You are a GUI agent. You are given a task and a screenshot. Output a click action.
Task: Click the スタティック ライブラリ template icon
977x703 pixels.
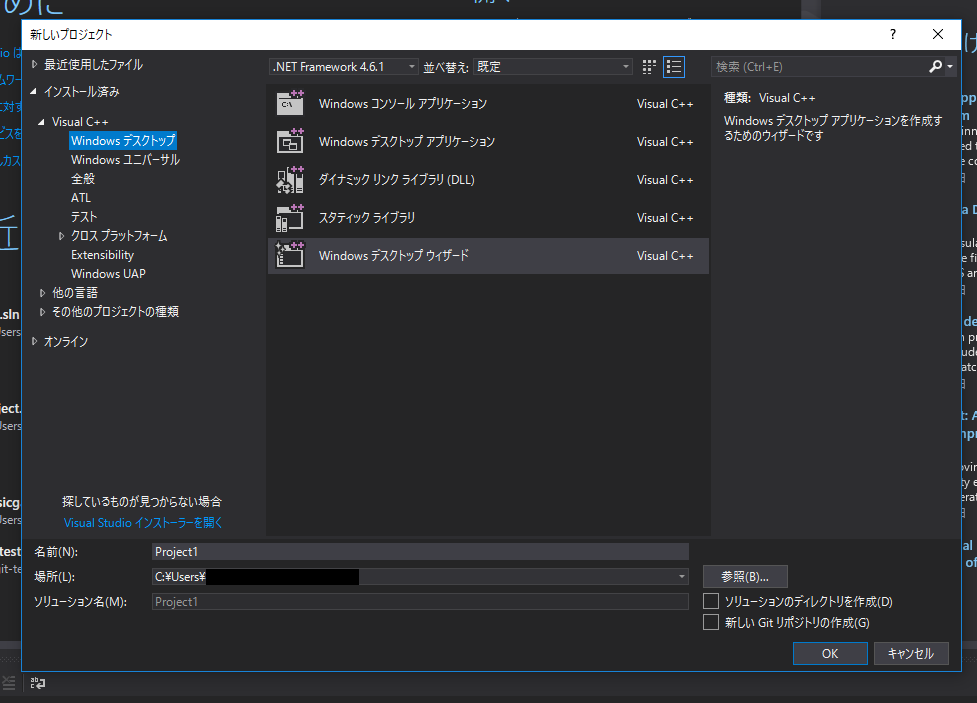coord(290,218)
